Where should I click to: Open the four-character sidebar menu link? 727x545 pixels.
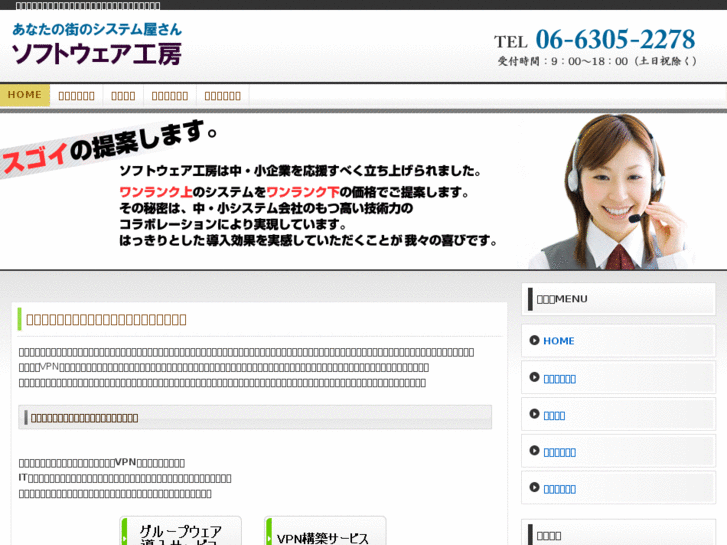(x=554, y=416)
